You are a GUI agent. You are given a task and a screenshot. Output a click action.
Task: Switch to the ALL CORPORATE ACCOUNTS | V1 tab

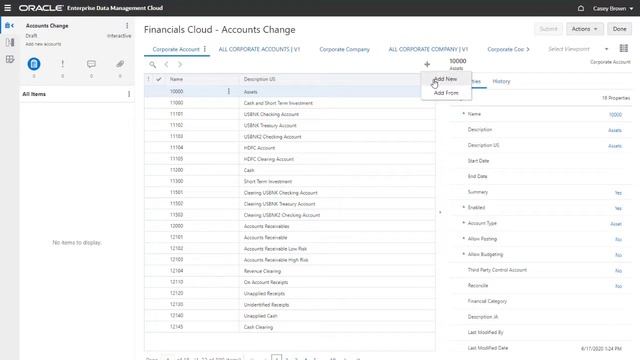tap(259, 49)
